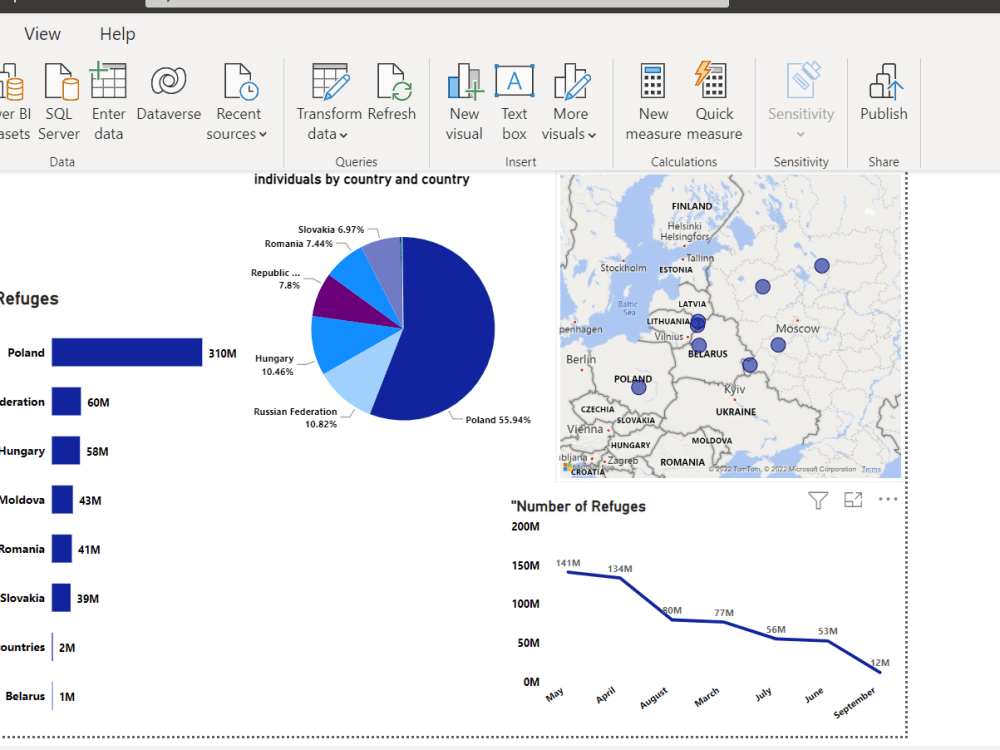Click the filter icon on line chart
This screenshot has height=750, width=1000.
point(818,500)
